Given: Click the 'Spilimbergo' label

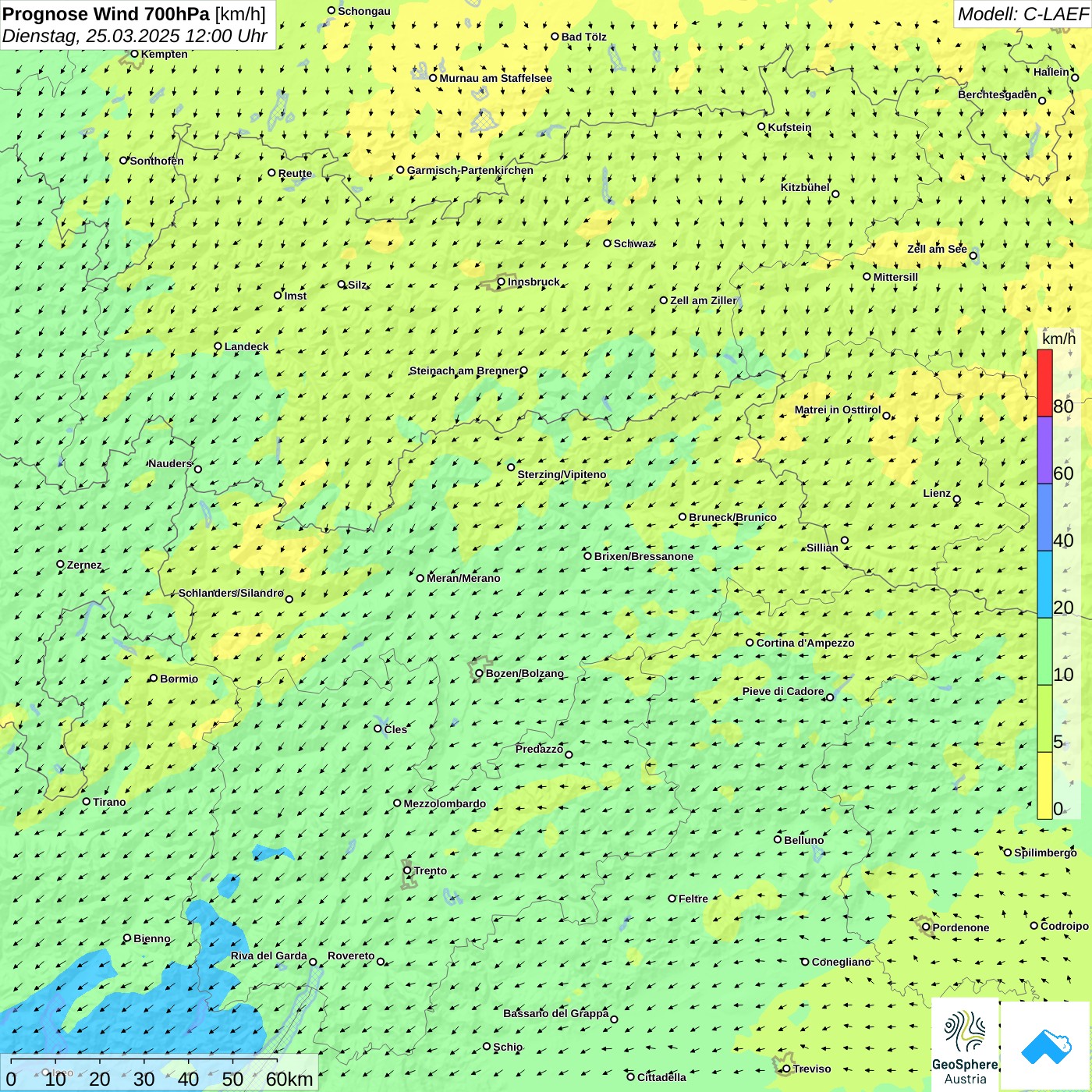Looking at the screenshot, I should pos(1045,853).
